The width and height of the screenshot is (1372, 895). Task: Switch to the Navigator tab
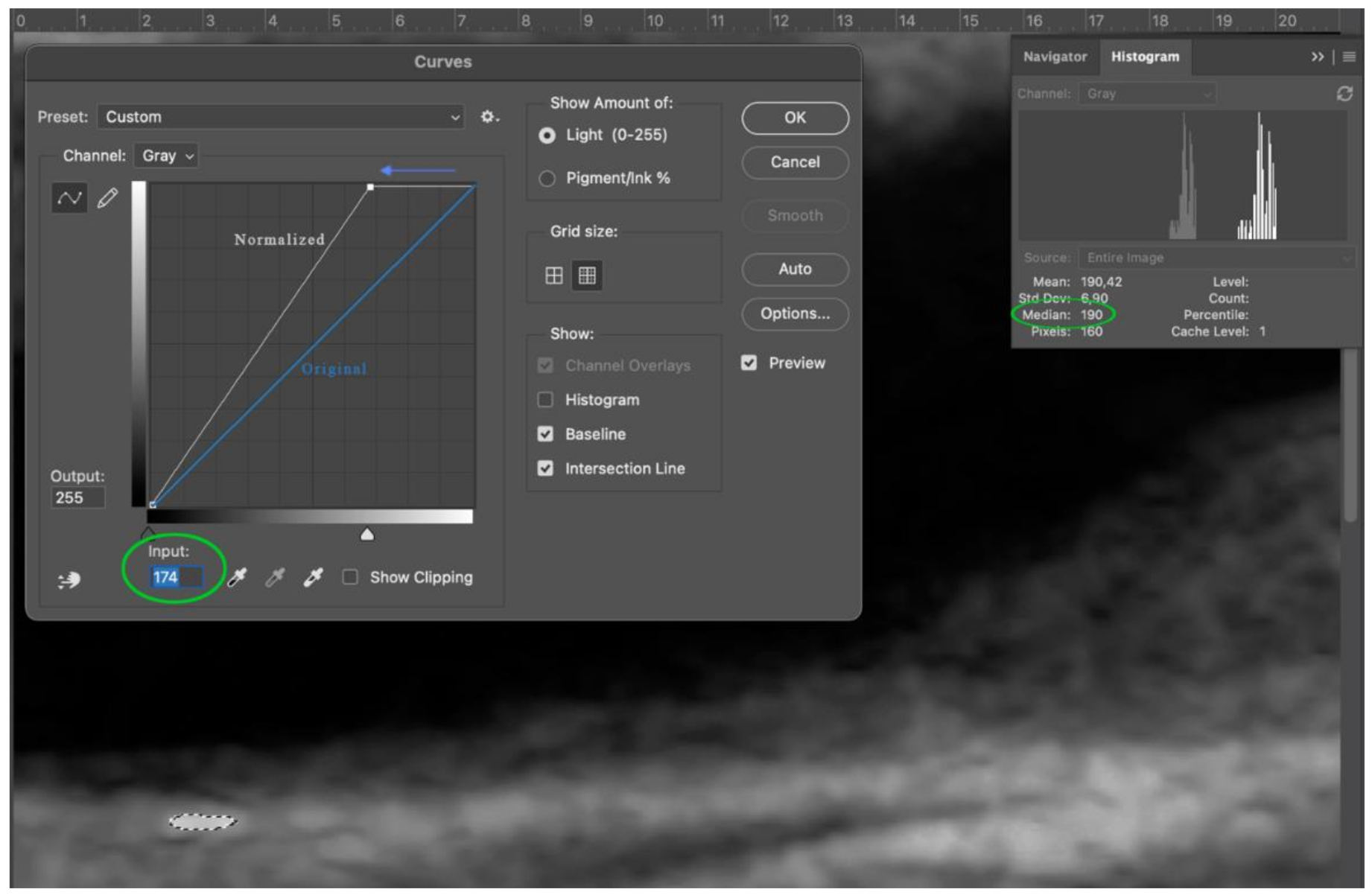[x=1054, y=56]
